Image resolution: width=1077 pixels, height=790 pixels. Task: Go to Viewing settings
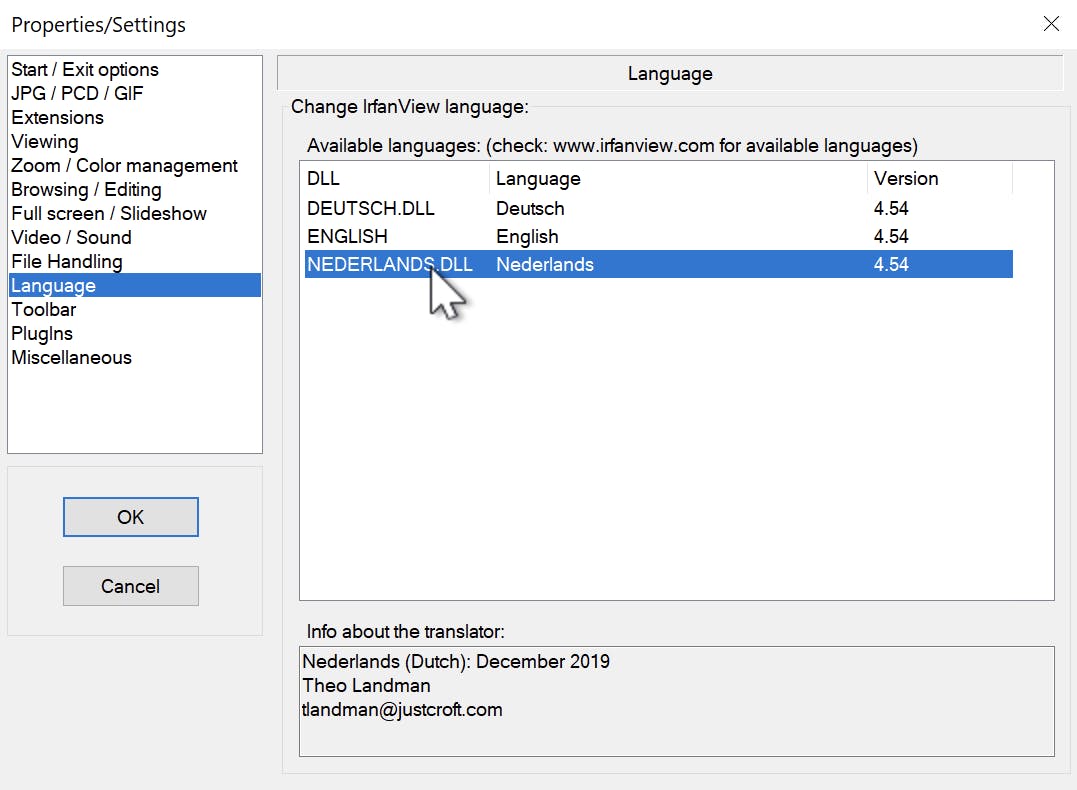click(45, 142)
